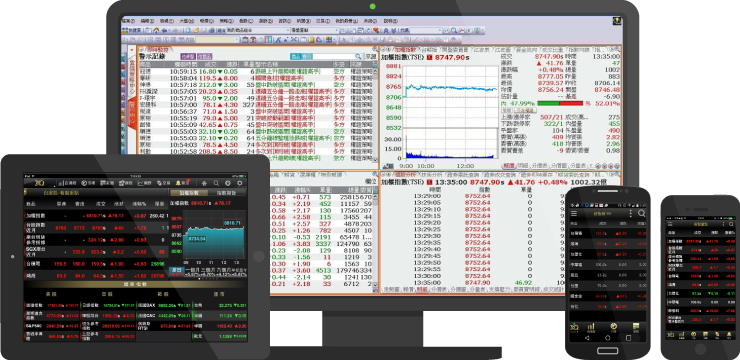Open the second combo box in the main toolbar
The height and width of the screenshot is (360, 740).
pos(315,30)
